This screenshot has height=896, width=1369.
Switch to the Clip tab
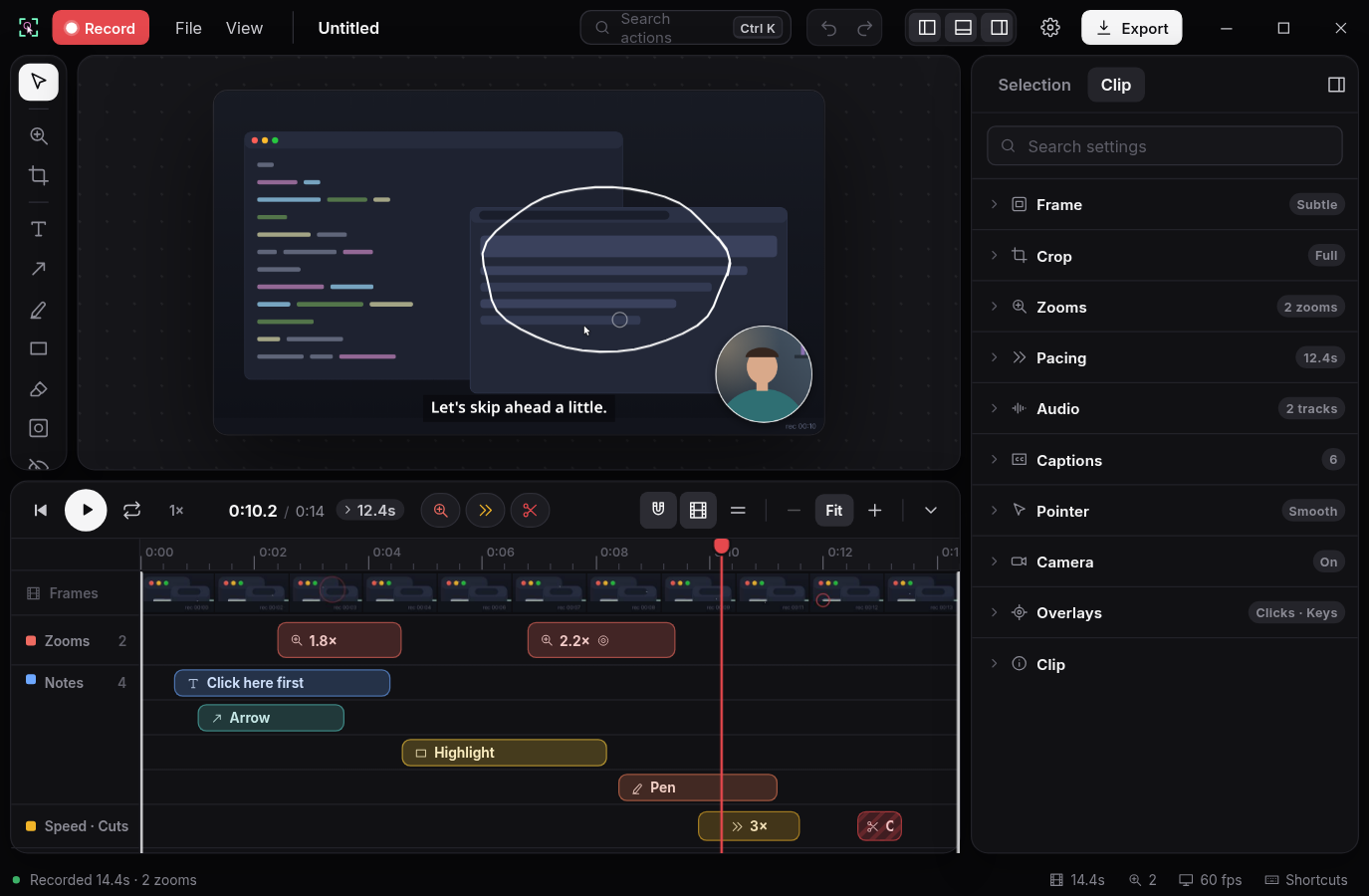[x=1116, y=85]
